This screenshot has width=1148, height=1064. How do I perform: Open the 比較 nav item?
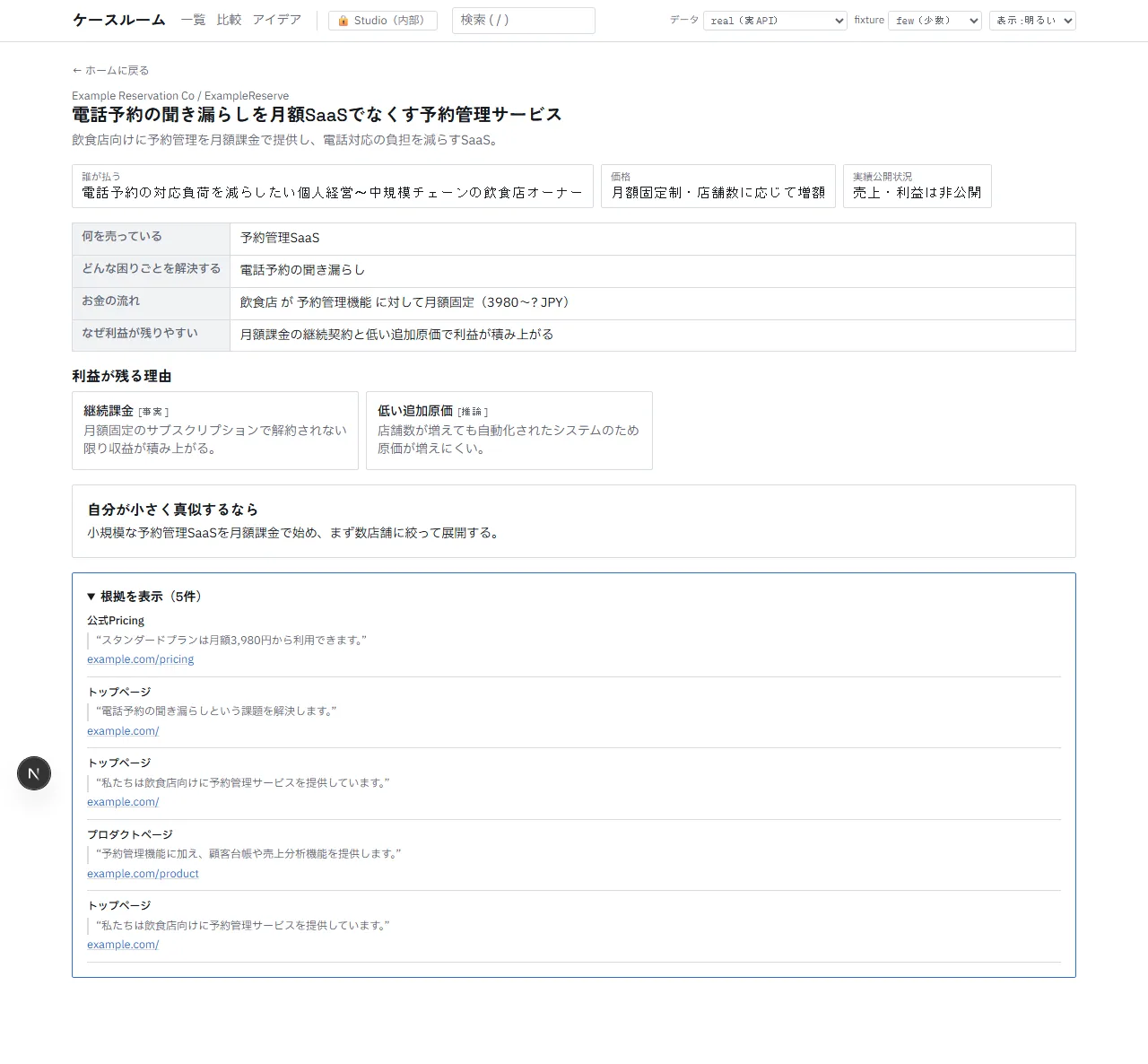click(229, 20)
